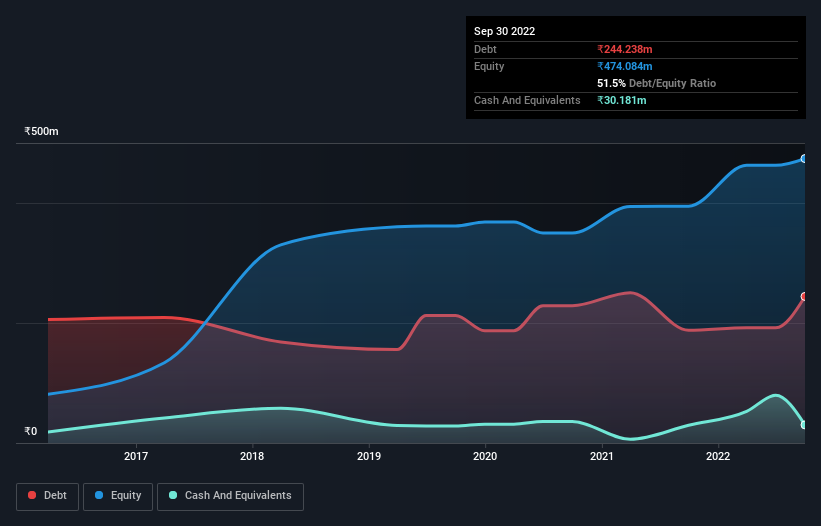Viewport: 821px width, 526px height.
Task: Click the 51.5% Debt/Equity Ratio text
Action: click(656, 83)
